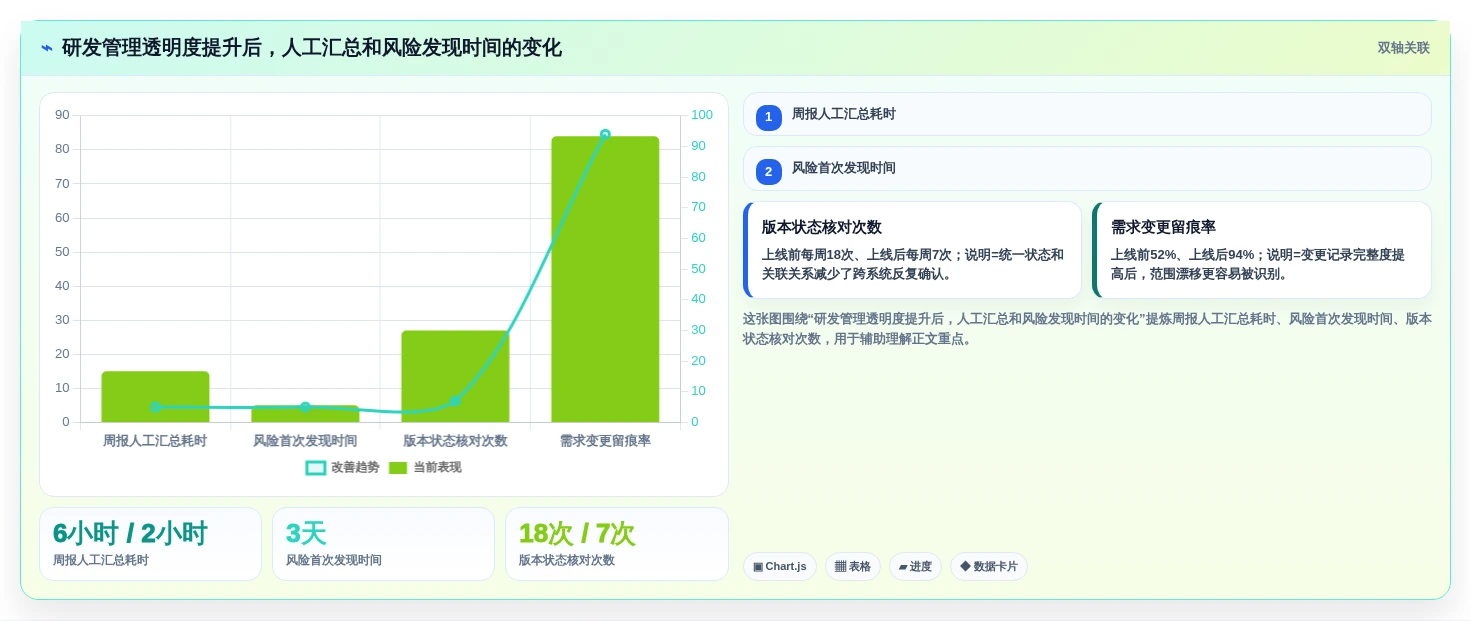Viewport: 1471px width, 621px height.
Task: Click the x-axis label 需求变更留痕率
Action: coord(605,441)
